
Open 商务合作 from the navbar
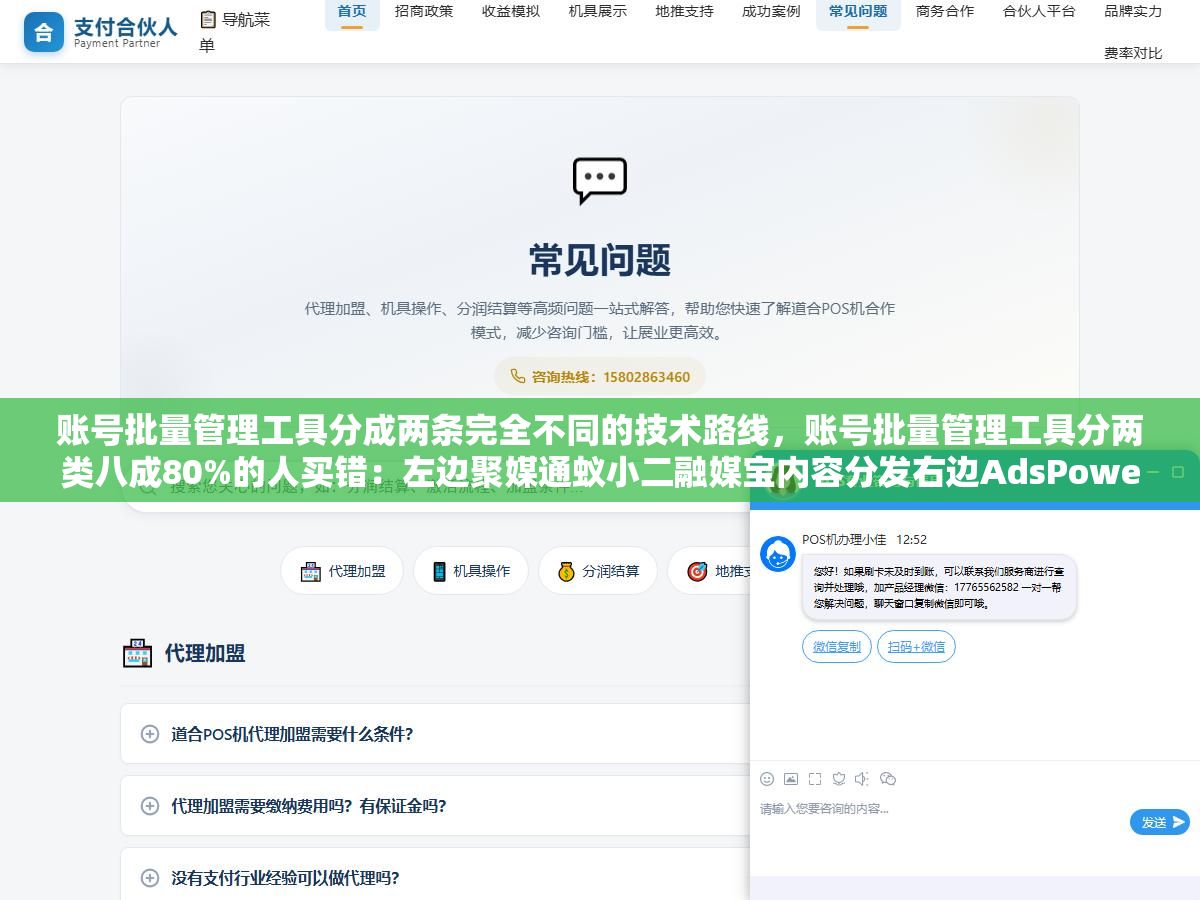945,12
